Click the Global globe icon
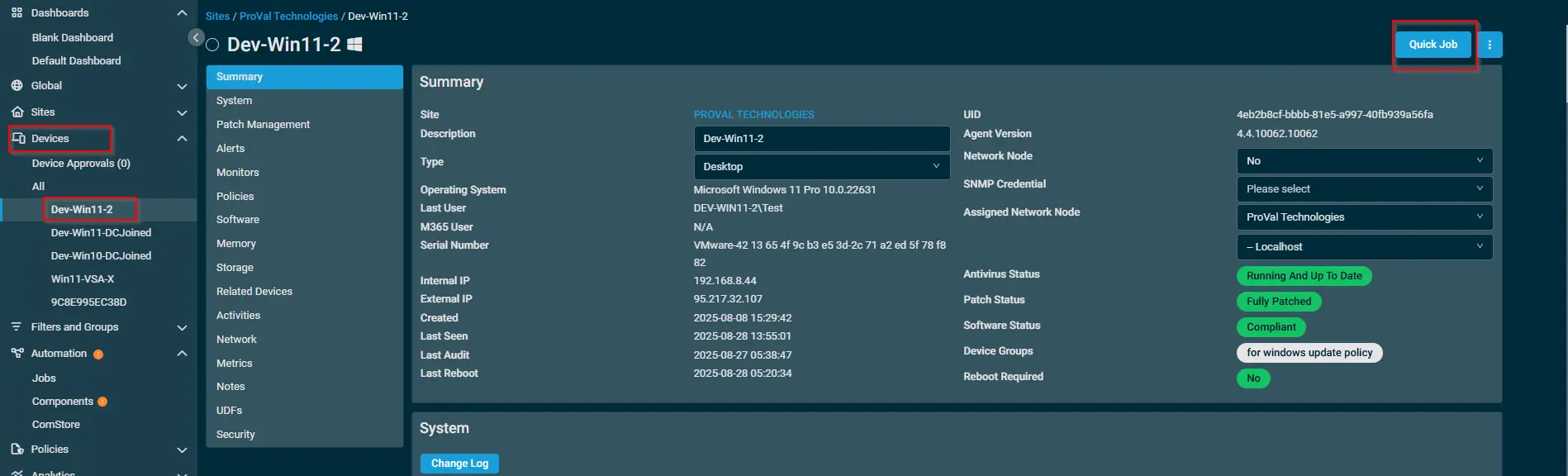This screenshot has width=1568, height=476. 17,85
